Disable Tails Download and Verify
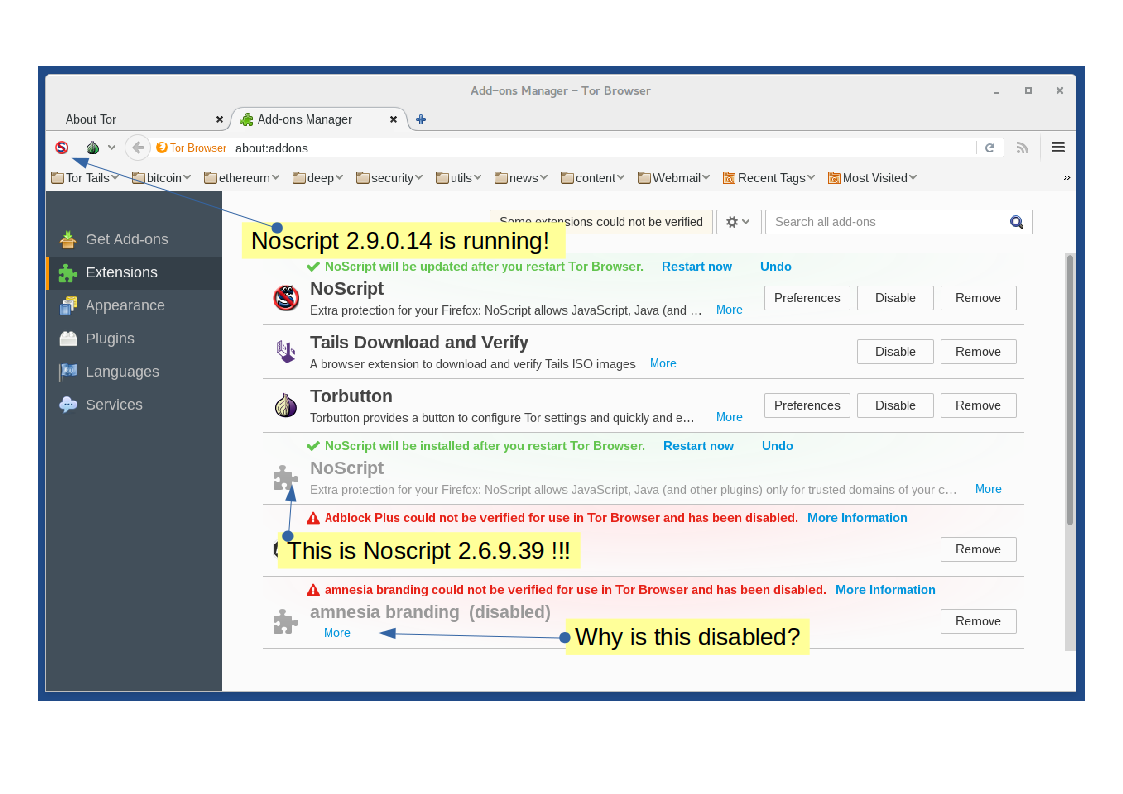 [x=895, y=352]
